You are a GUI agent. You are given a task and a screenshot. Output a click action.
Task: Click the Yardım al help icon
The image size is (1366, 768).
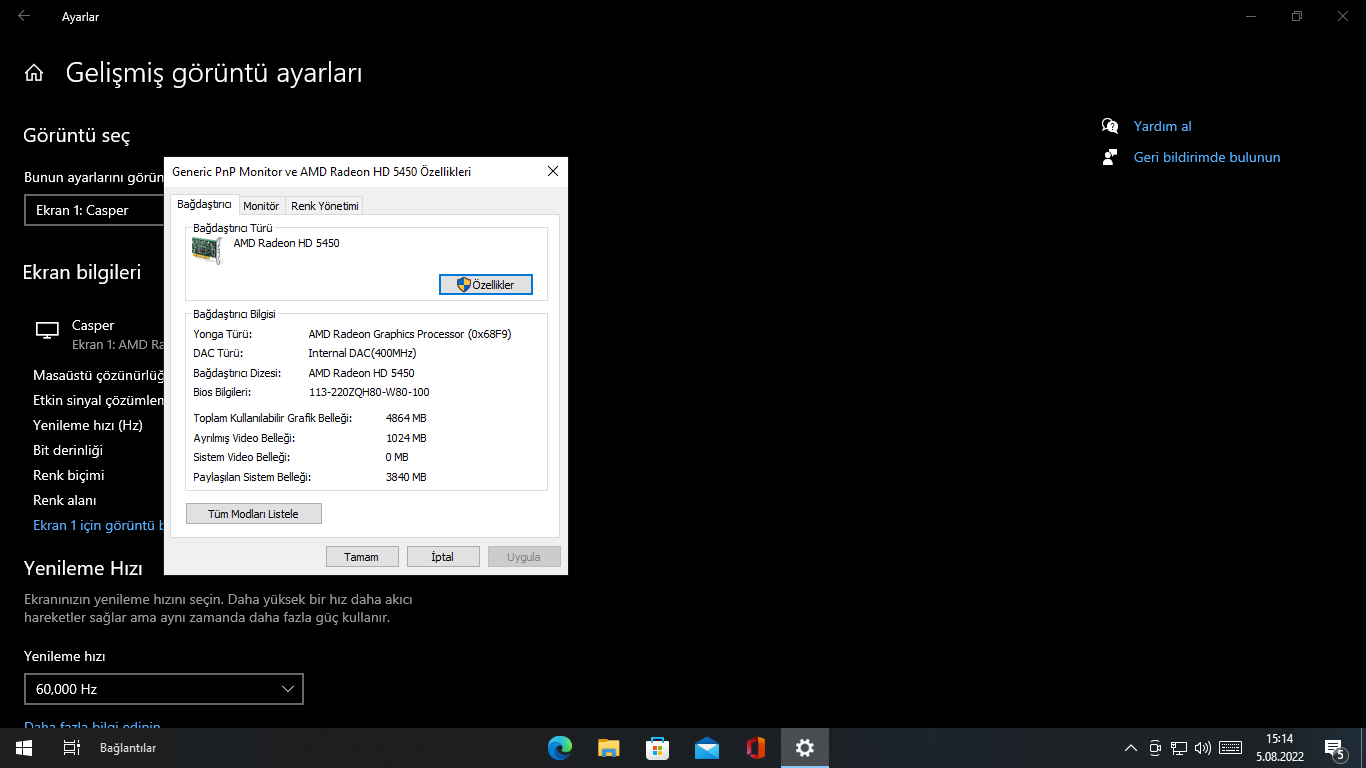[x=1110, y=126]
